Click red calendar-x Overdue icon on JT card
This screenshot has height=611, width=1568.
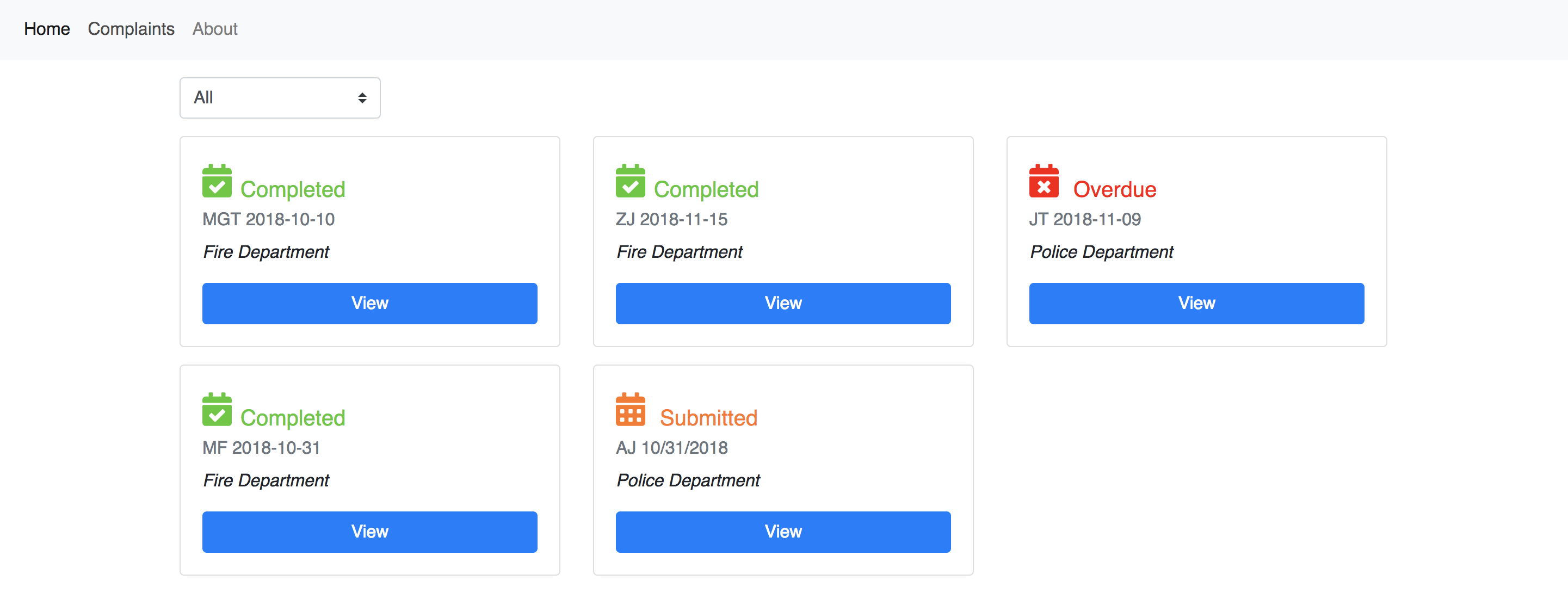[1044, 181]
